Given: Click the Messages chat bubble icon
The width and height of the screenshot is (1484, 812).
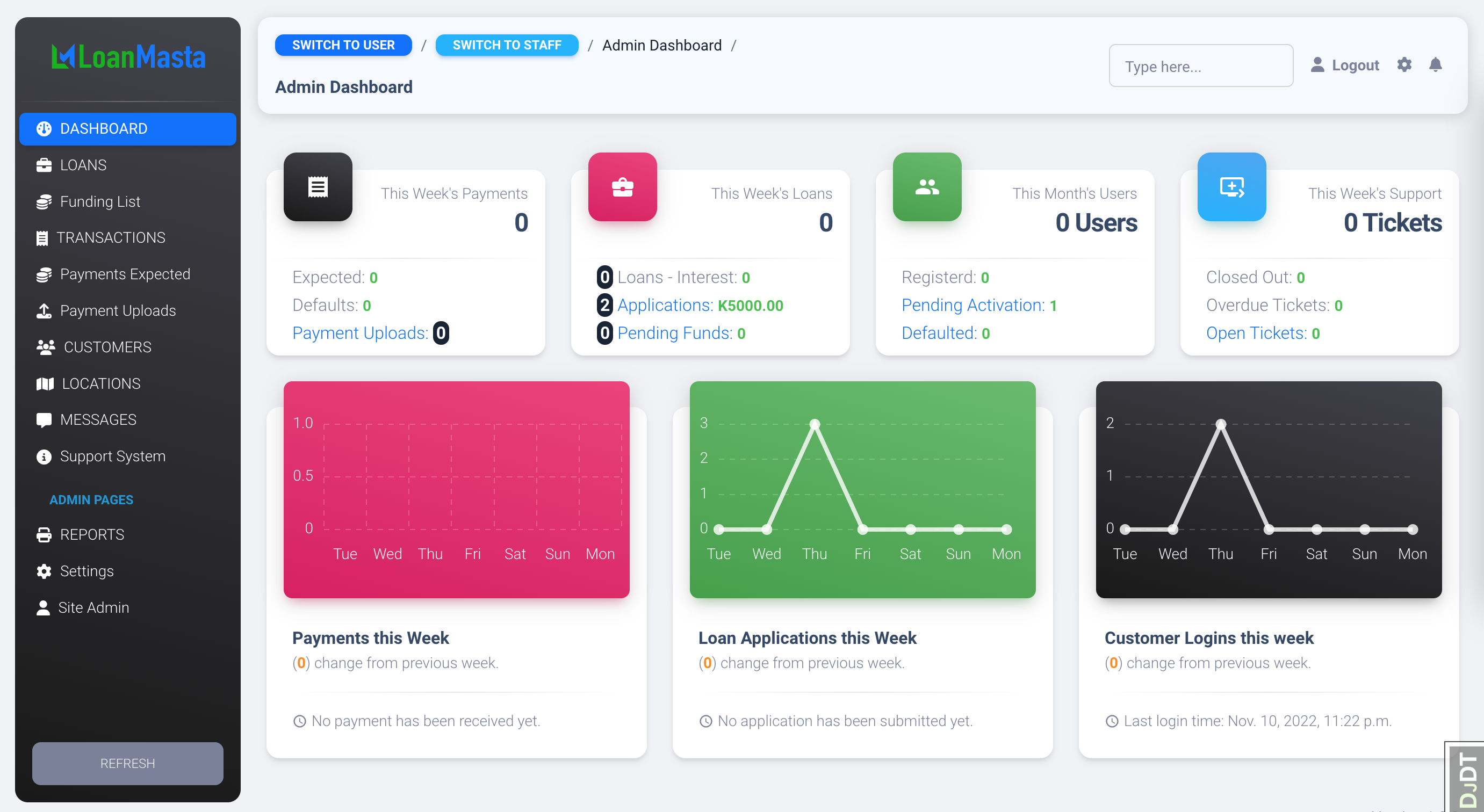Looking at the screenshot, I should pos(44,421).
